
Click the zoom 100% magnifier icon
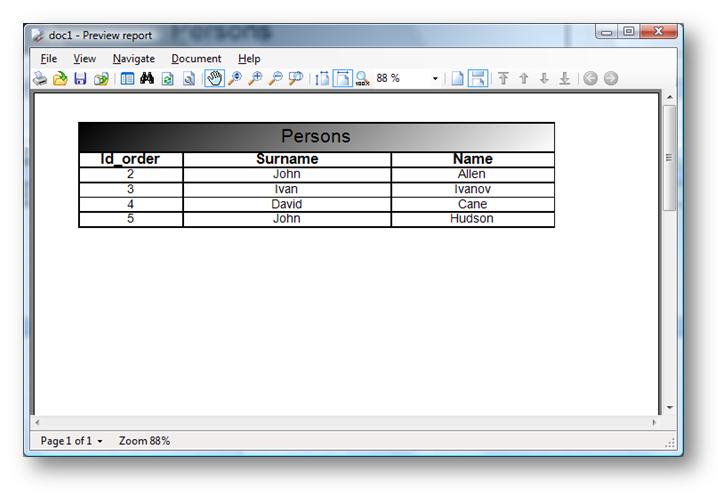pyautogui.click(x=362, y=79)
